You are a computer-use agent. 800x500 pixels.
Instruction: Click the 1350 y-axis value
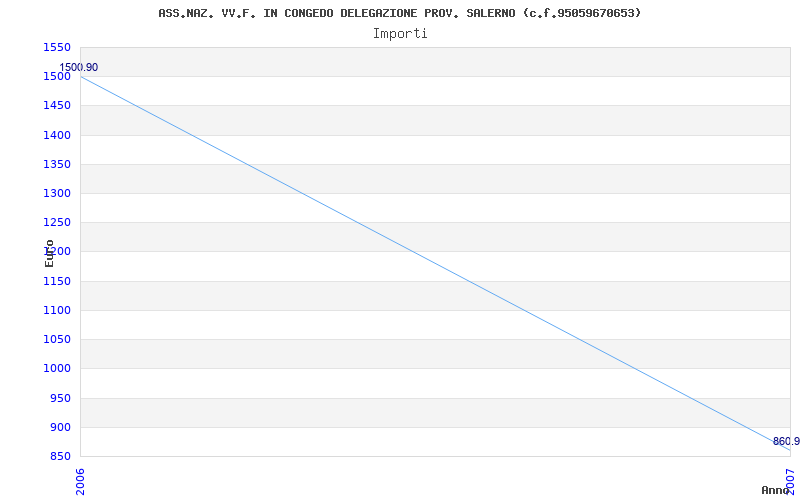pyautogui.click(x=57, y=164)
